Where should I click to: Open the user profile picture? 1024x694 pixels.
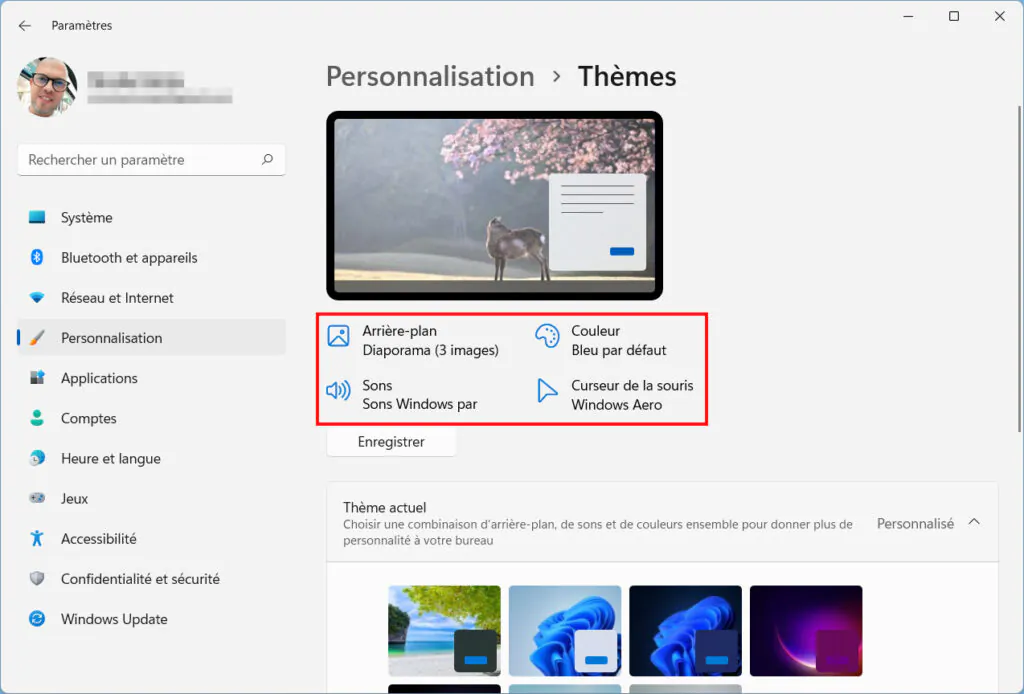tap(47, 87)
